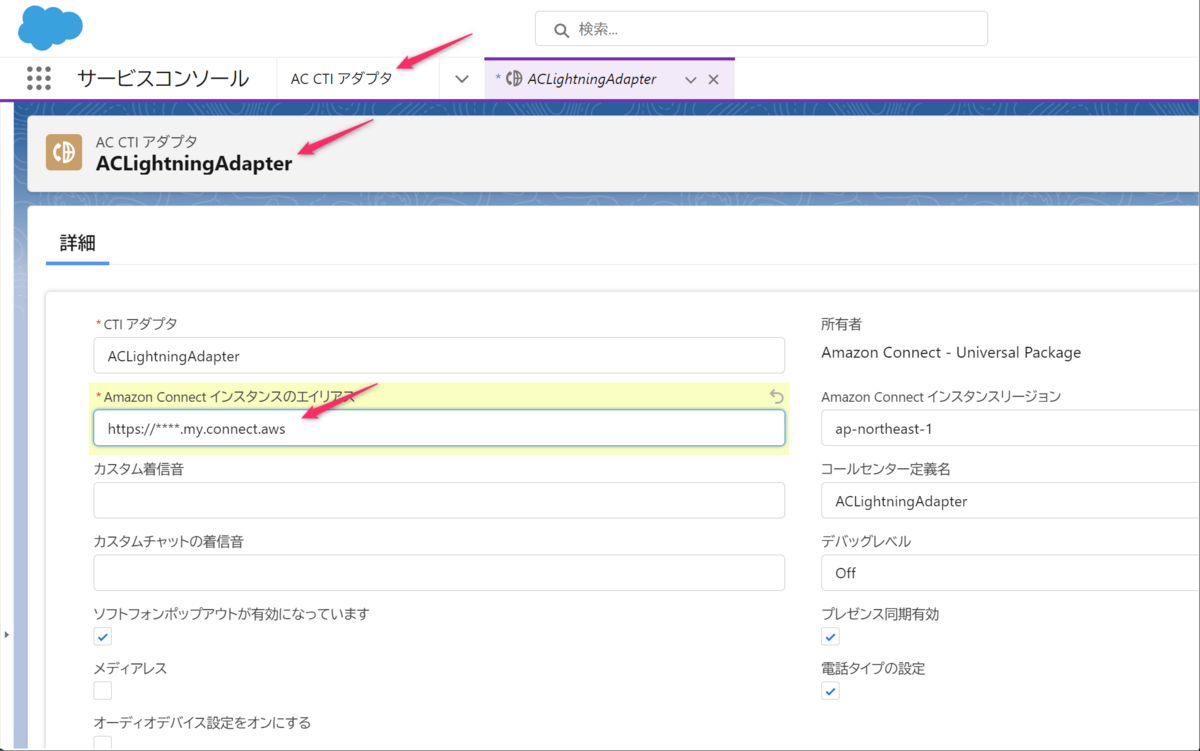Click the カスタム着信音 input field
The image size is (1200, 751).
coord(439,500)
